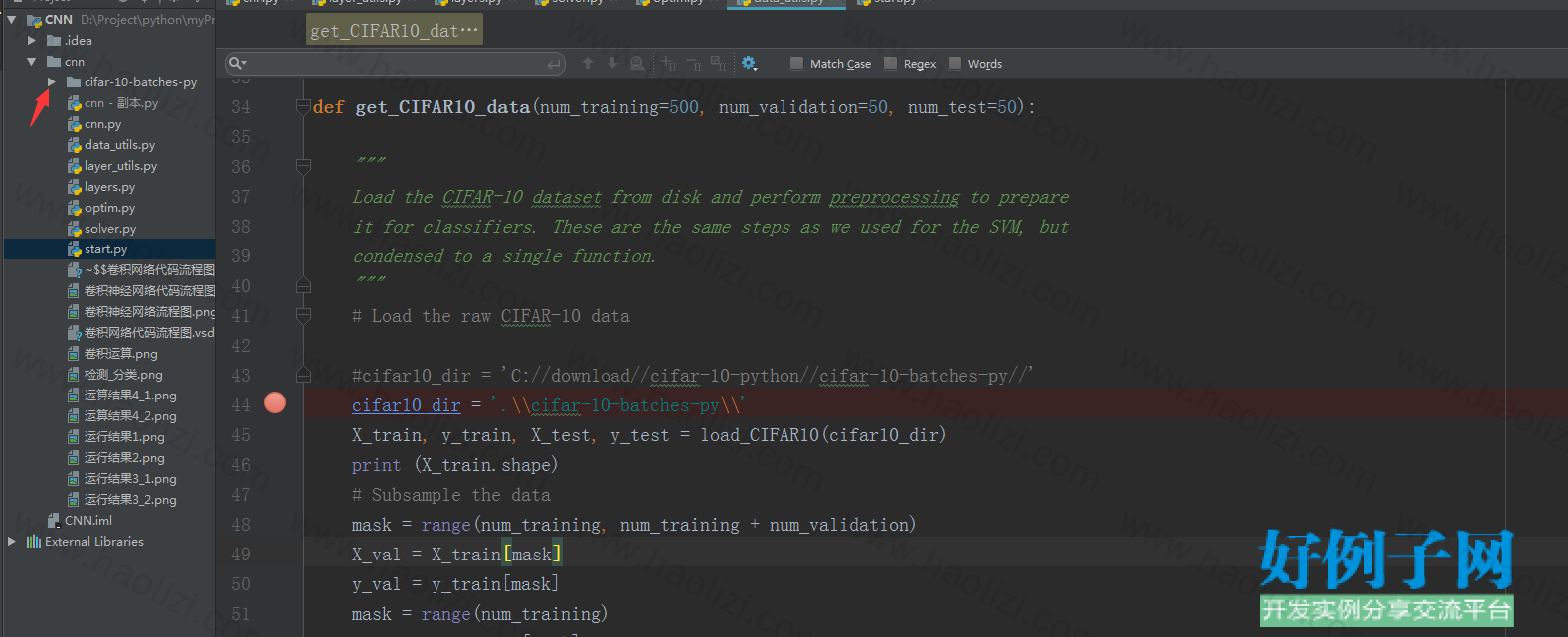This screenshot has width=1568, height=637.
Task: Click the Python icon of layers.py
Action: [x=74, y=187]
